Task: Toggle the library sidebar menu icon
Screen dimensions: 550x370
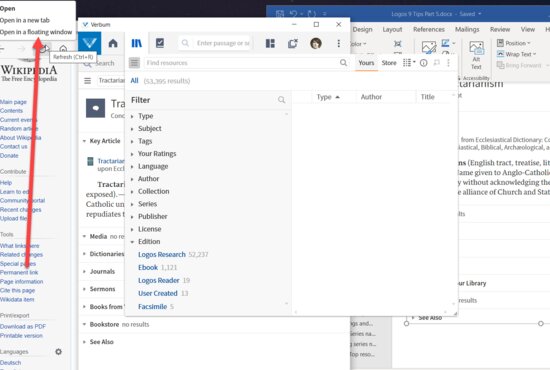Action: (134, 63)
